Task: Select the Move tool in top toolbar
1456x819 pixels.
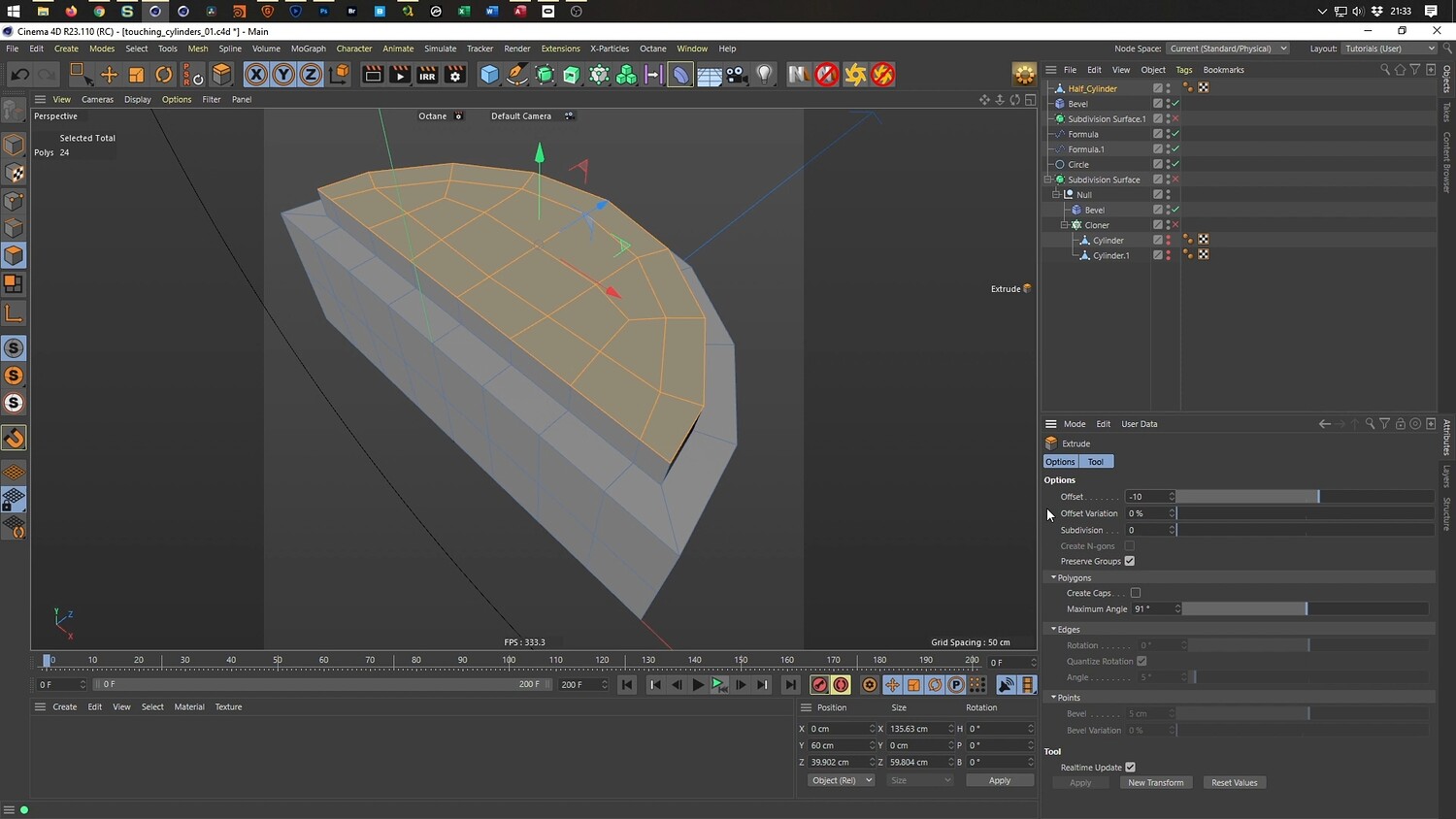Action: (109, 75)
